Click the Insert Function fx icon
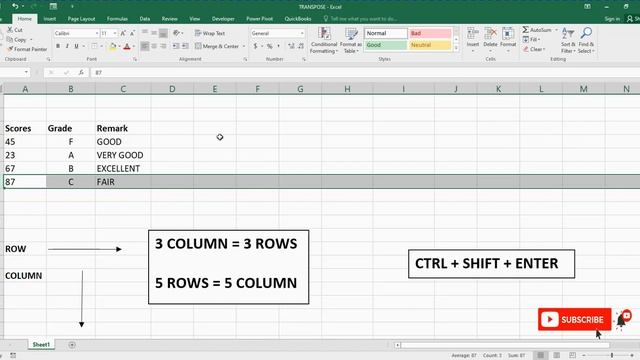The image size is (640, 360). (x=81, y=72)
